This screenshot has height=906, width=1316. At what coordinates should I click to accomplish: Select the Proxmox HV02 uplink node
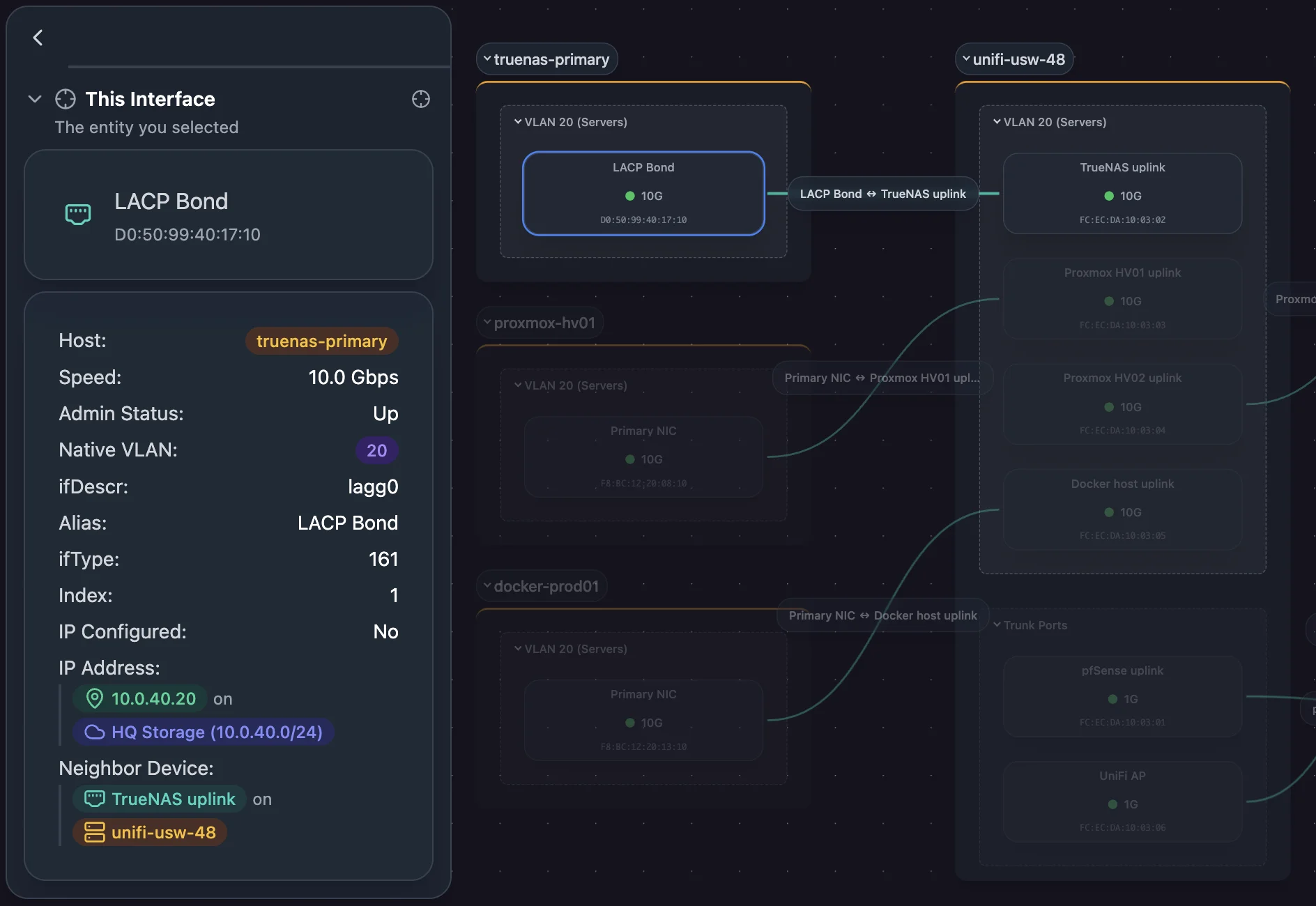[1122, 404]
